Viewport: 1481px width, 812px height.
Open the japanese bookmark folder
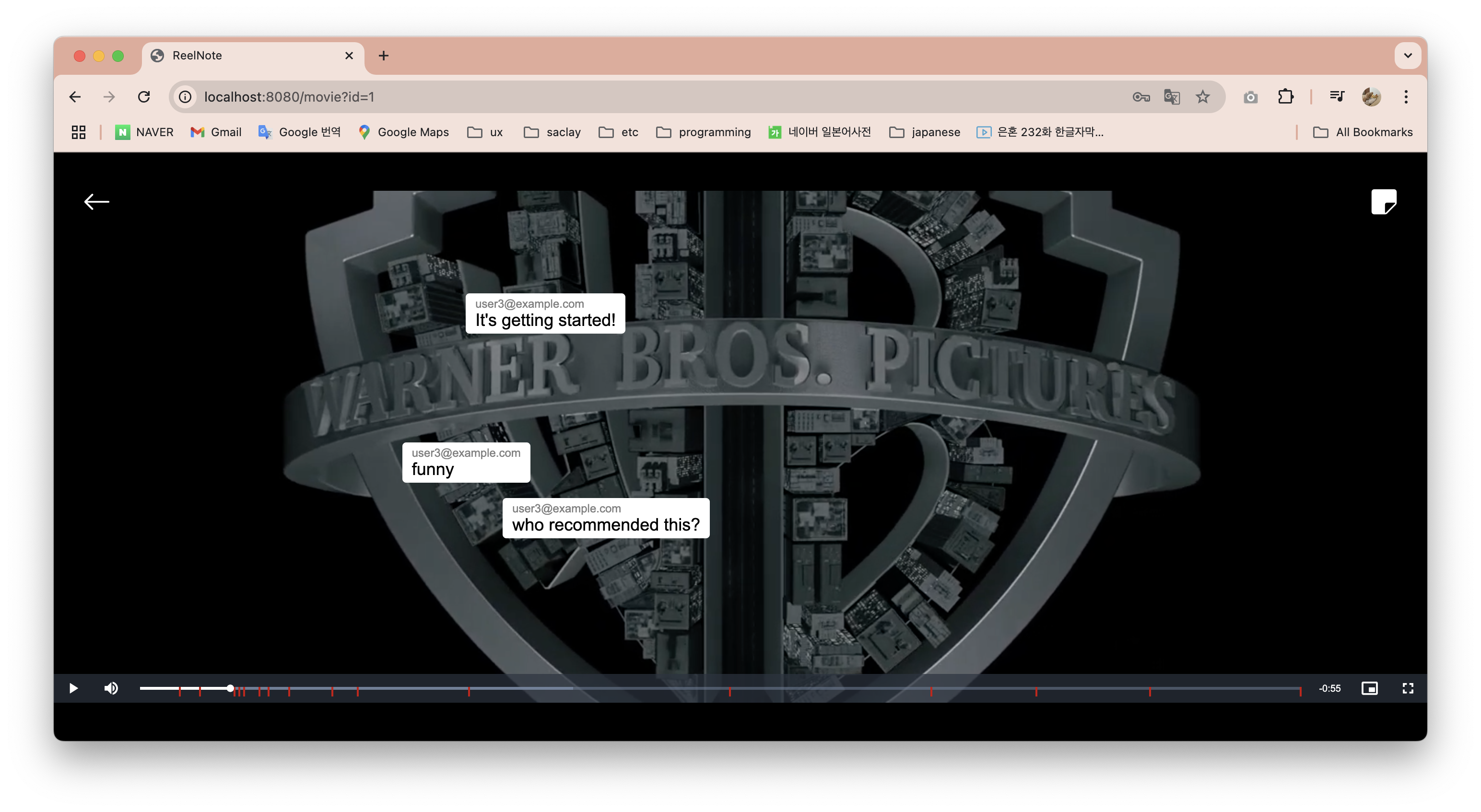pyautogui.click(x=925, y=132)
